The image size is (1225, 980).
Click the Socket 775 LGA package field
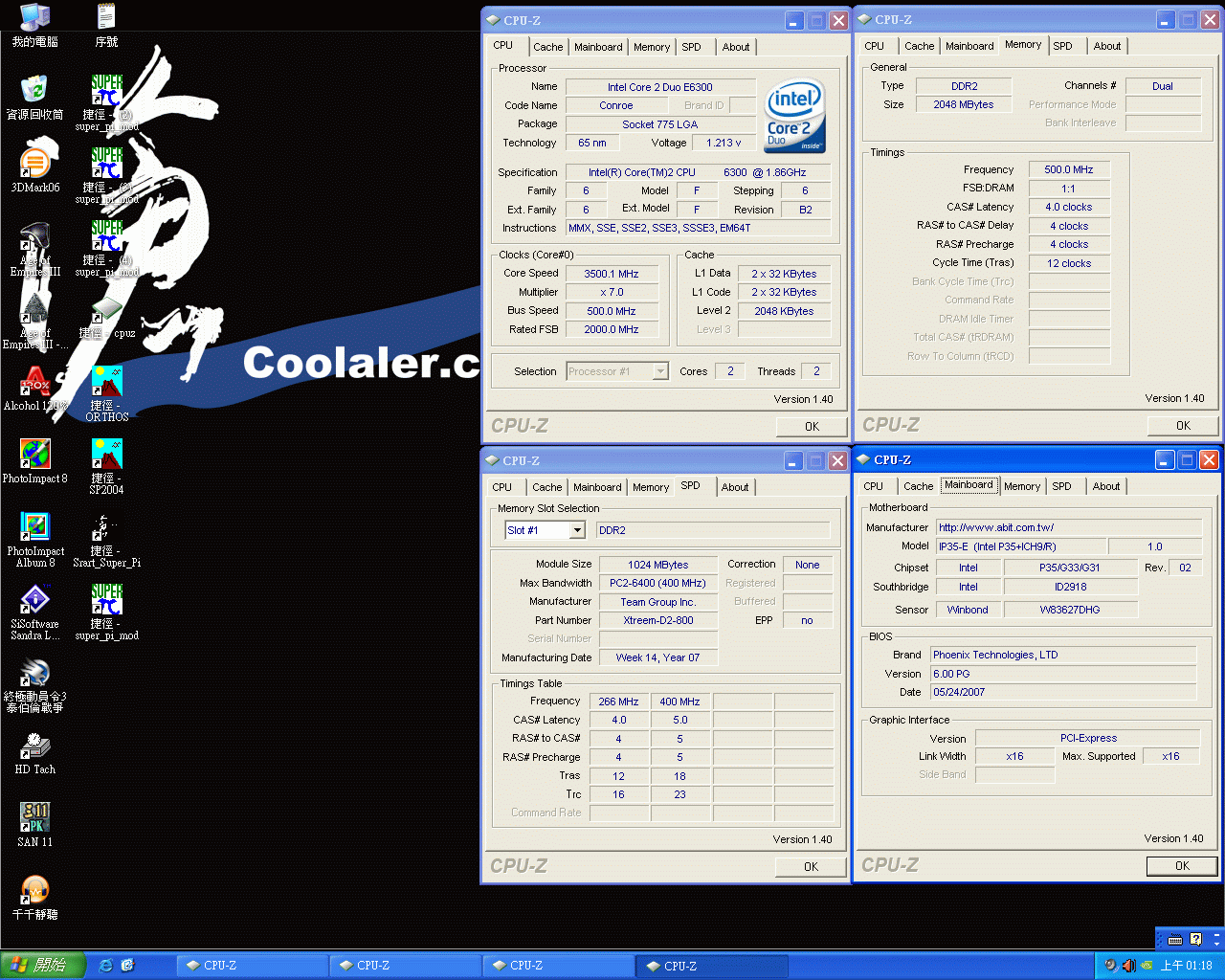point(660,124)
